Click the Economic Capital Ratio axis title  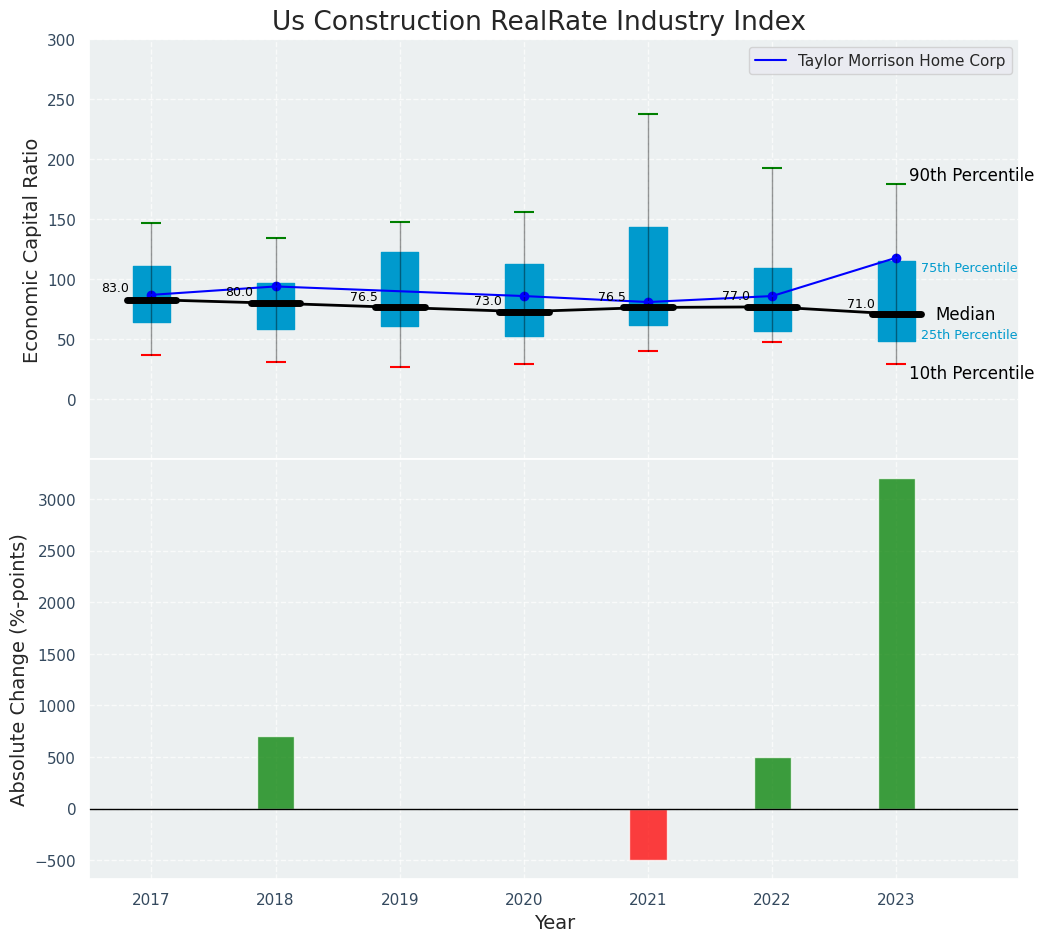(x=31, y=250)
